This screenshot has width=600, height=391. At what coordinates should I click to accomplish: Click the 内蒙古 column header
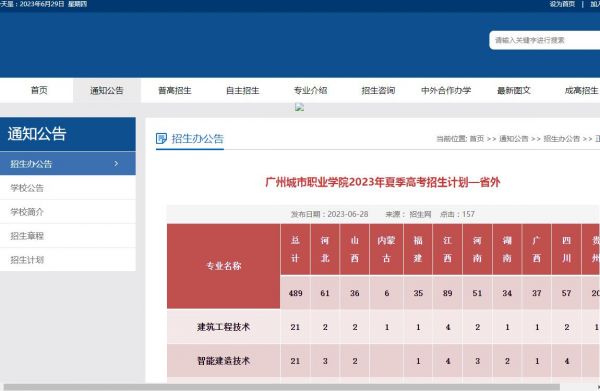(x=386, y=249)
